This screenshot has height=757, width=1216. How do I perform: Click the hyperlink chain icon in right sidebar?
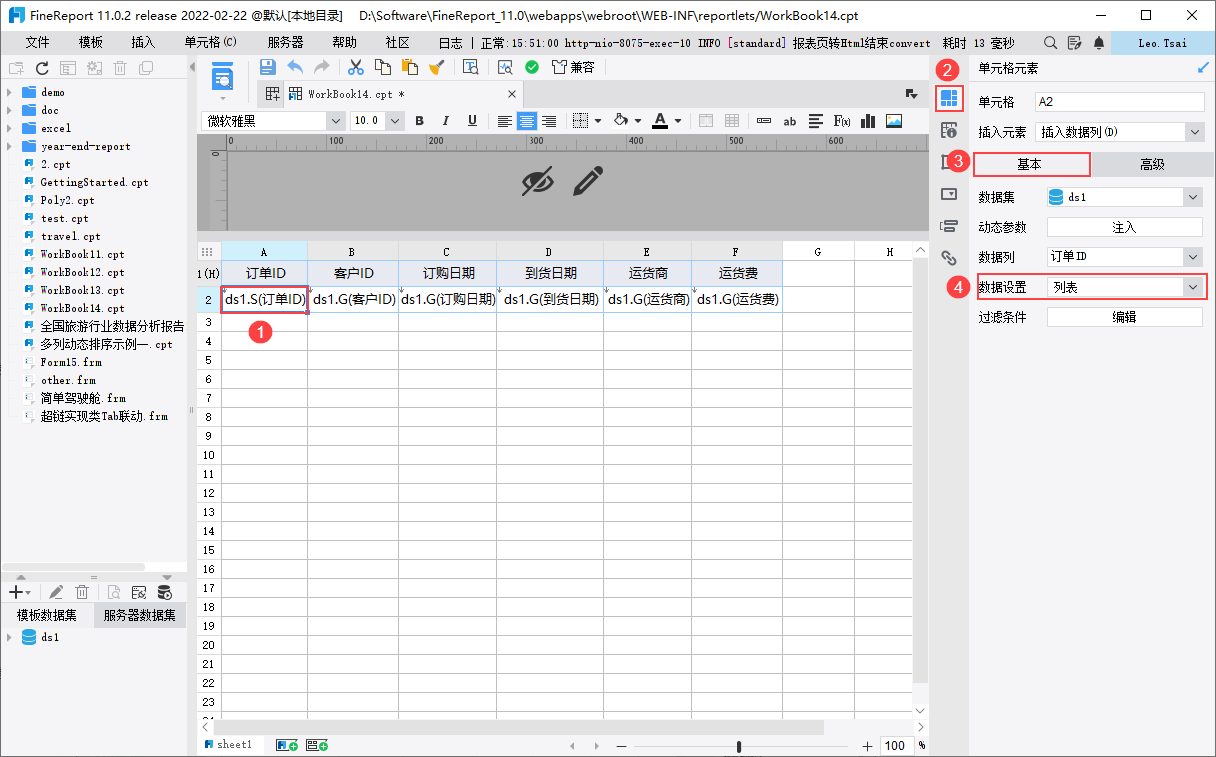point(949,257)
